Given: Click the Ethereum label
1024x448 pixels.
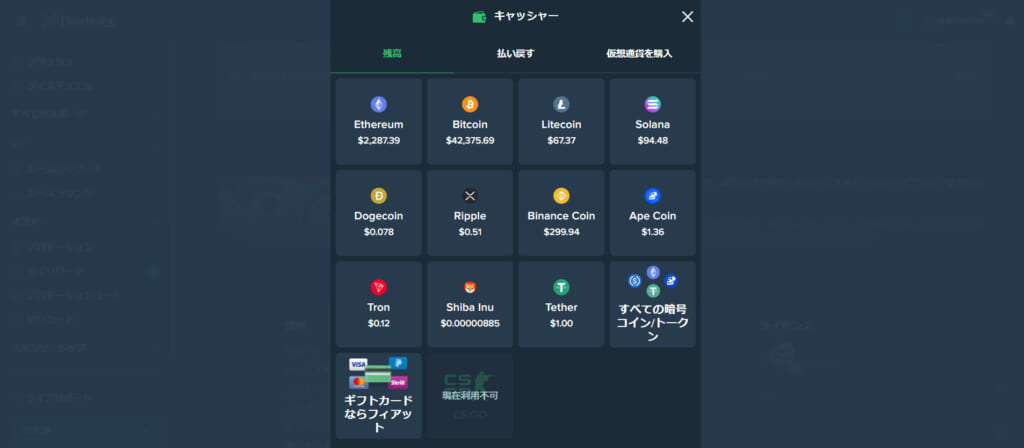Looking at the screenshot, I should tap(379, 124).
